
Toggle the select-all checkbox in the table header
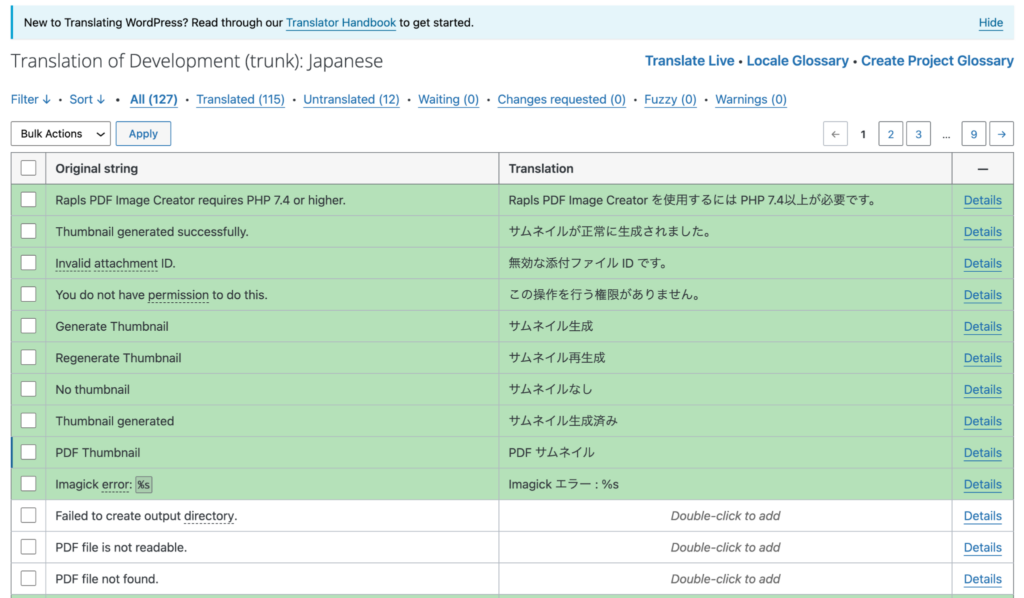(28, 168)
